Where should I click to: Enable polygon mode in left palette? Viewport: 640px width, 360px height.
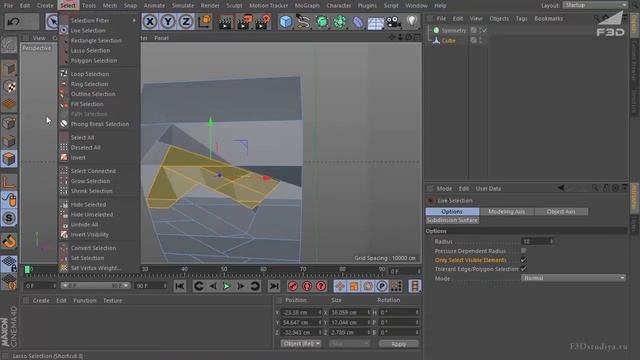(x=9, y=159)
